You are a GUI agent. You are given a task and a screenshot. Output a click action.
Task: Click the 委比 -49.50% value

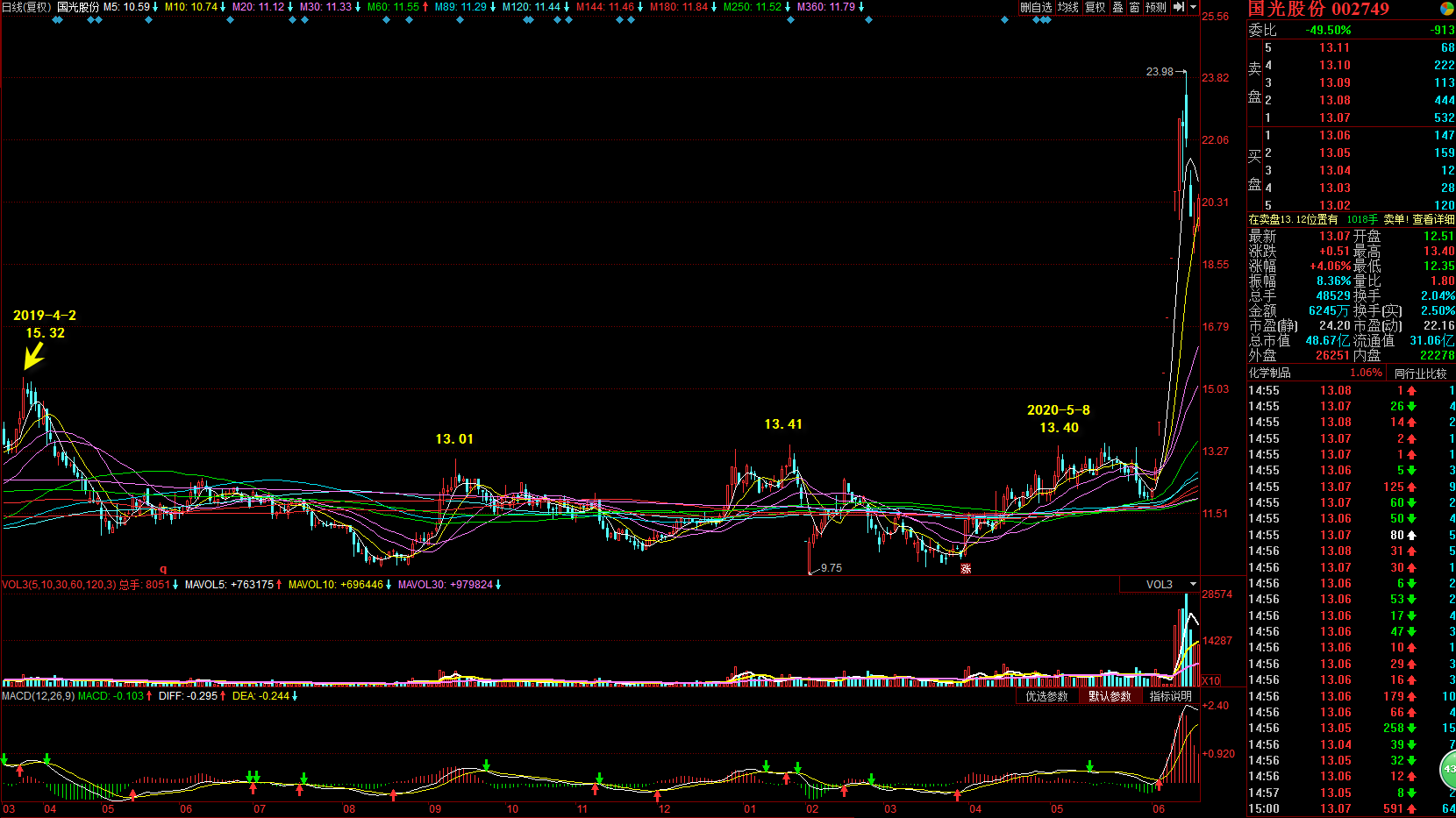(1329, 30)
